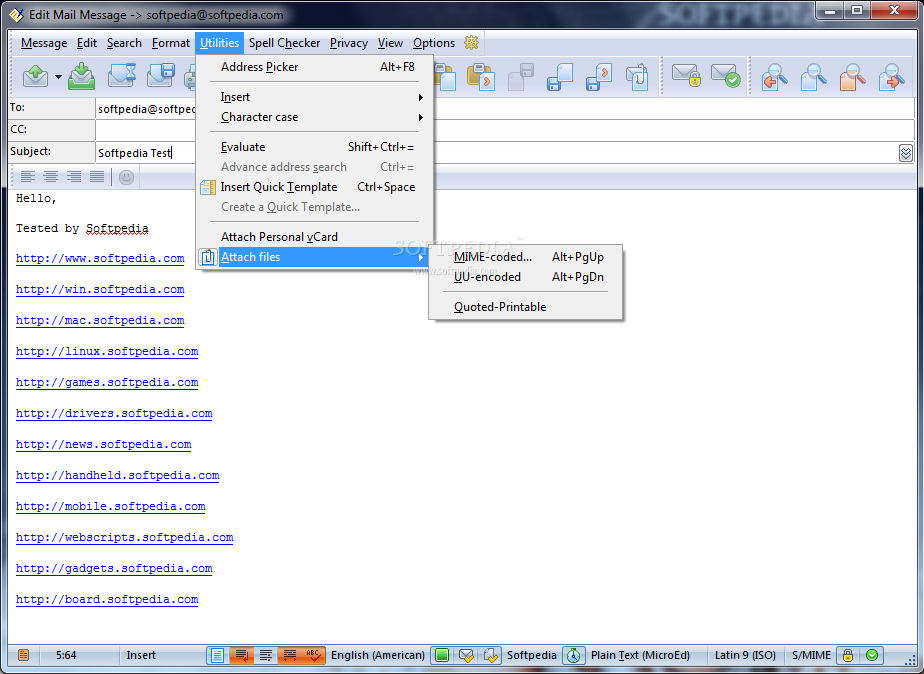
Task: Click the magnifier with red left arrow
Action: coord(775,77)
